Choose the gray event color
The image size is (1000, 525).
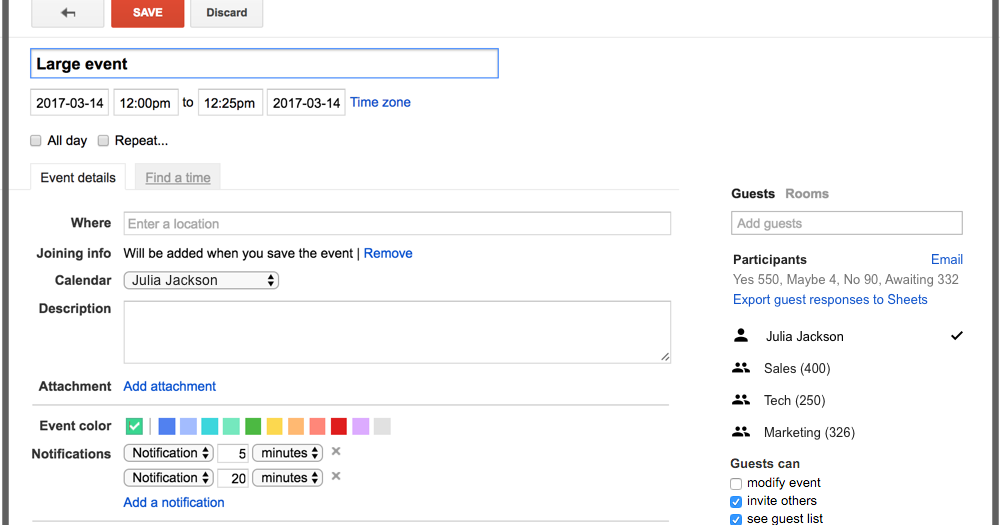coord(382,426)
